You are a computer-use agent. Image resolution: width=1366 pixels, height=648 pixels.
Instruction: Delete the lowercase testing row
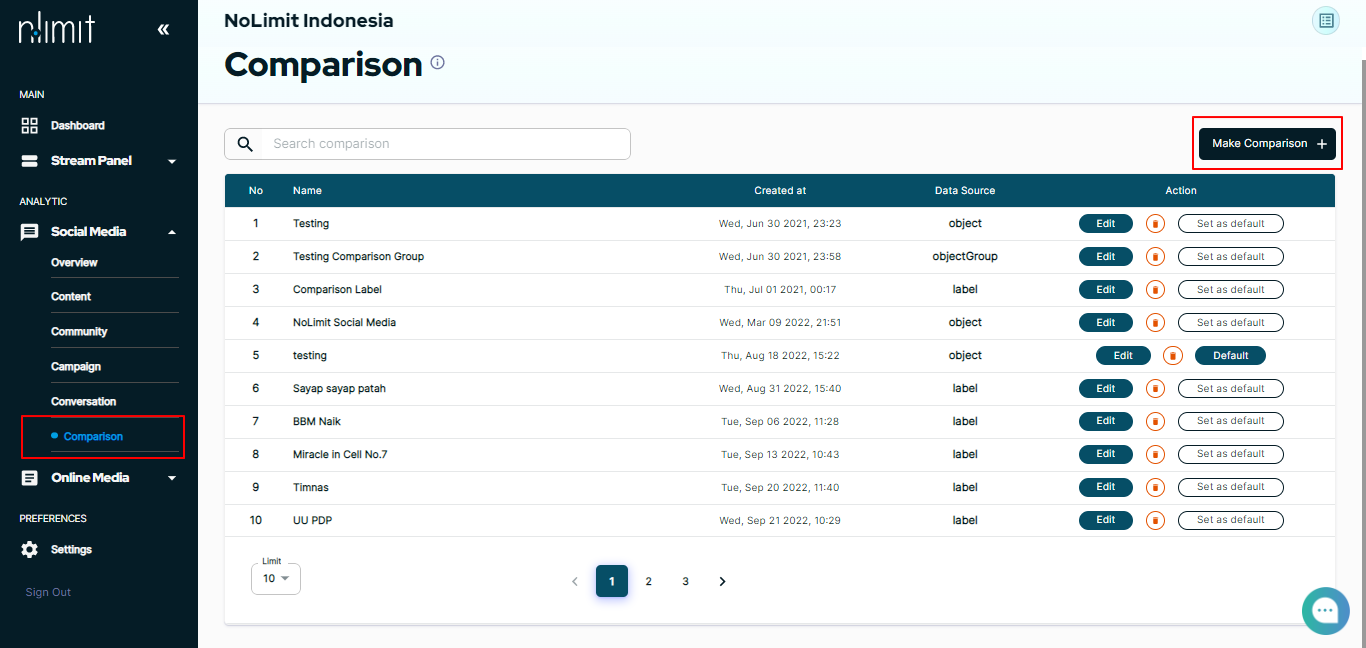tap(1173, 356)
